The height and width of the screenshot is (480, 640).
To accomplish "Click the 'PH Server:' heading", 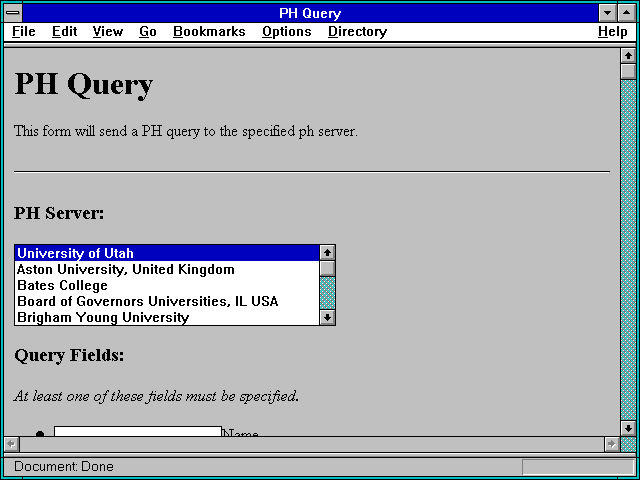I will coord(59,213).
